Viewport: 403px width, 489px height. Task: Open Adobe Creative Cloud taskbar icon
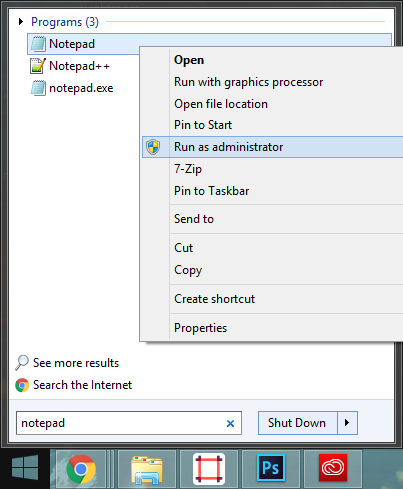click(x=333, y=469)
